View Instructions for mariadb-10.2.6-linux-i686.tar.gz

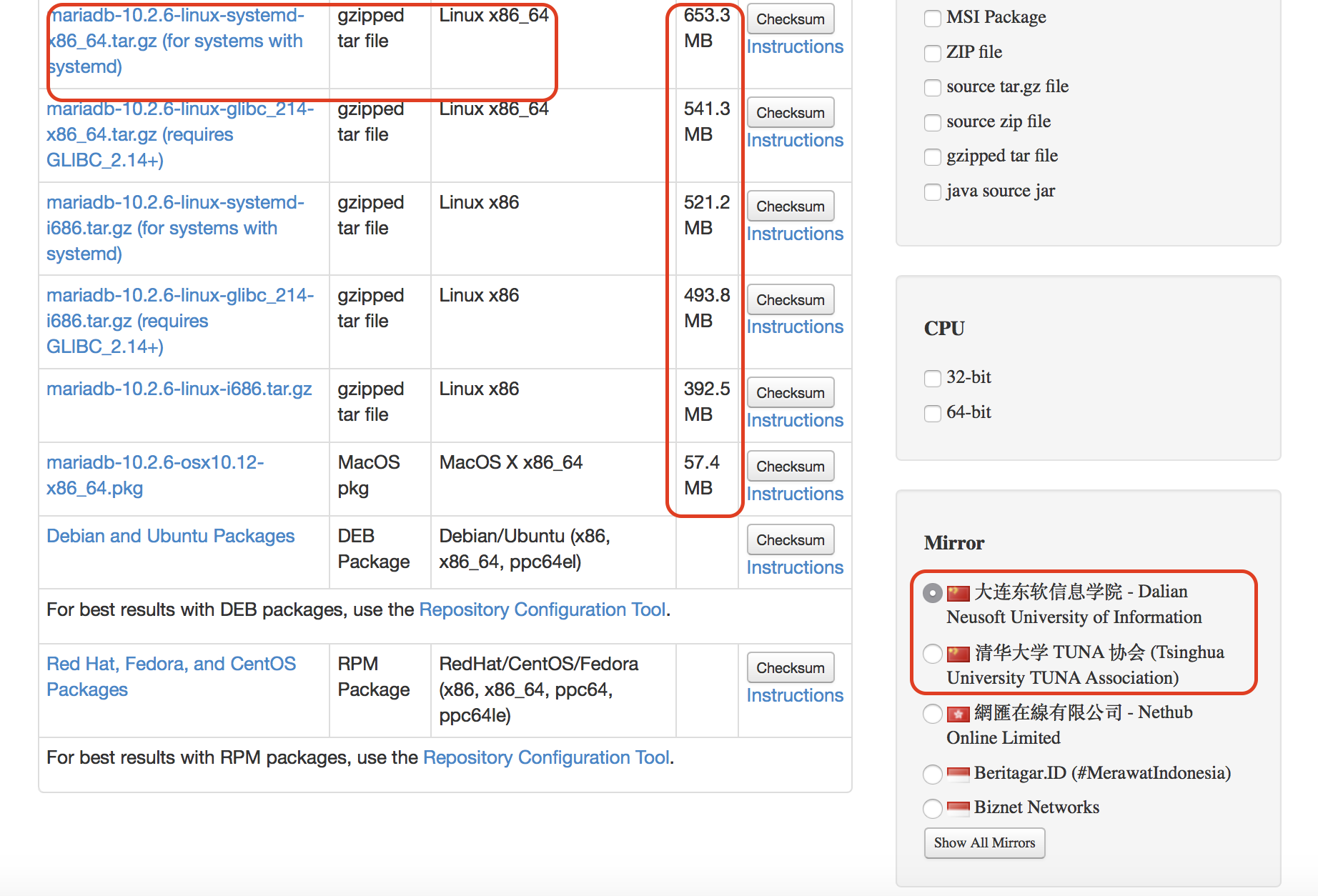[x=795, y=421]
